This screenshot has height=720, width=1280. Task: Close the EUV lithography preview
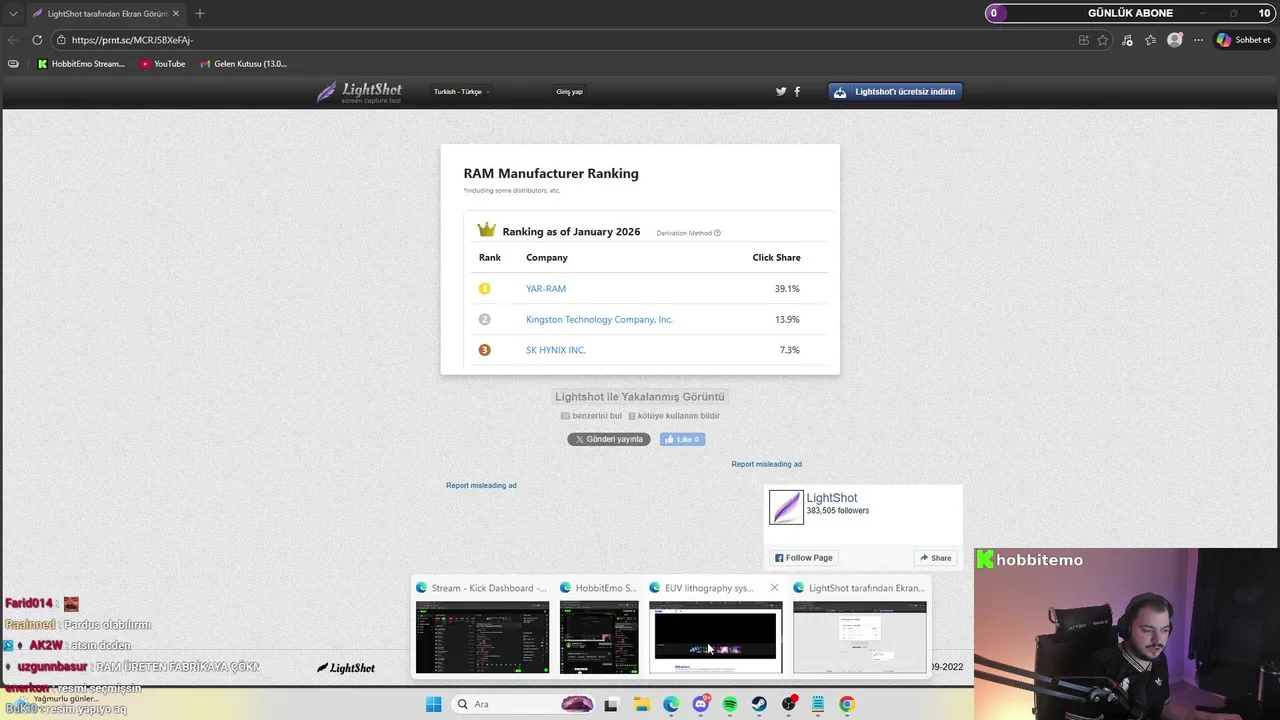point(774,588)
